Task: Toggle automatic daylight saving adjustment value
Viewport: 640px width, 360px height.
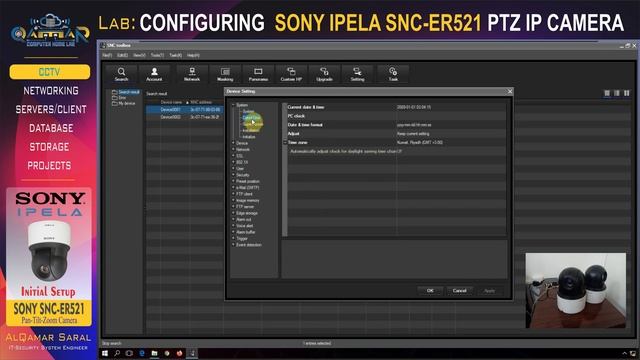Action: pyautogui.click(x=450, y=151)
